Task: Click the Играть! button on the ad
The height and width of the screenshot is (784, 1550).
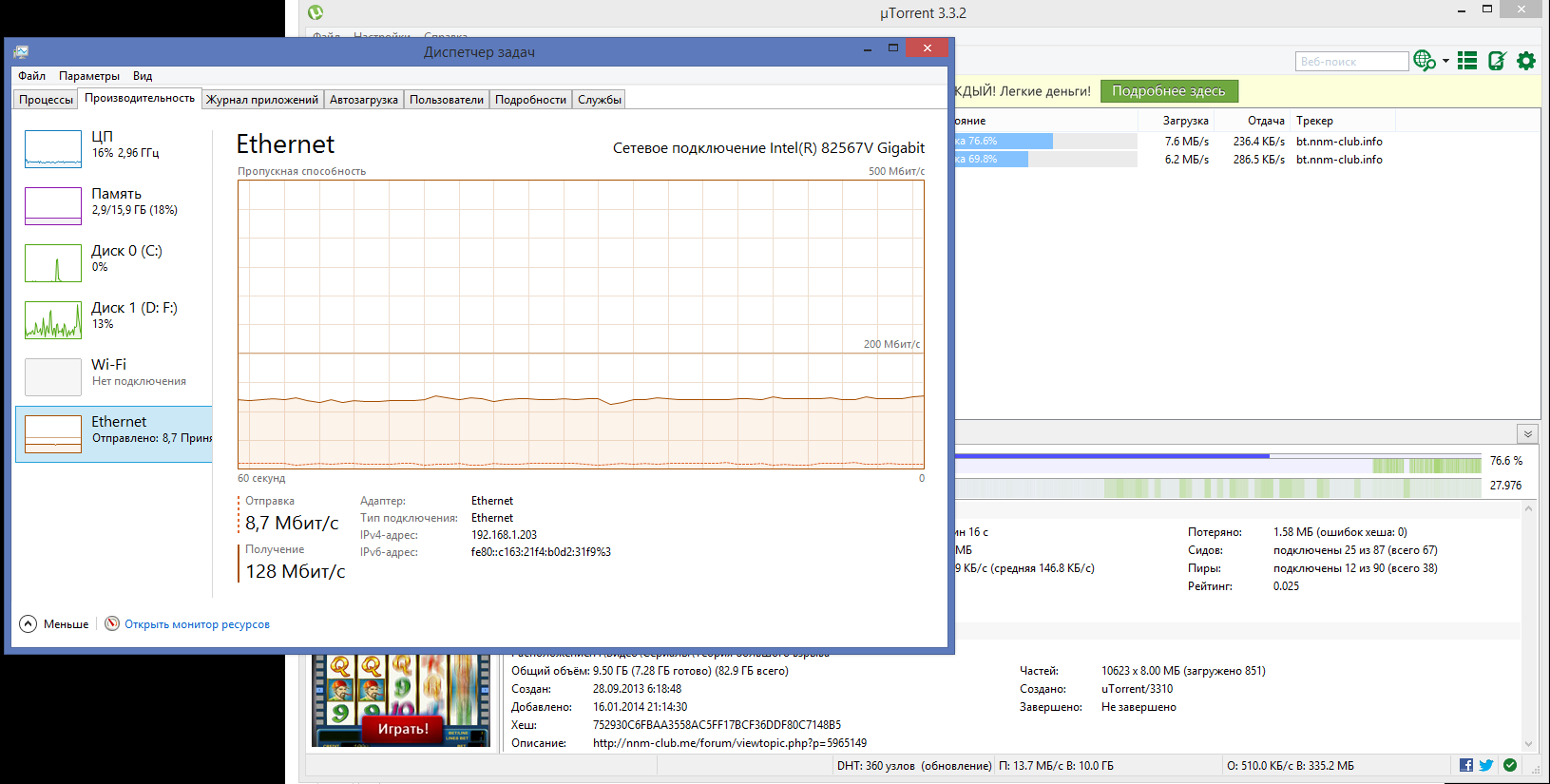Action: coord(403,729)
